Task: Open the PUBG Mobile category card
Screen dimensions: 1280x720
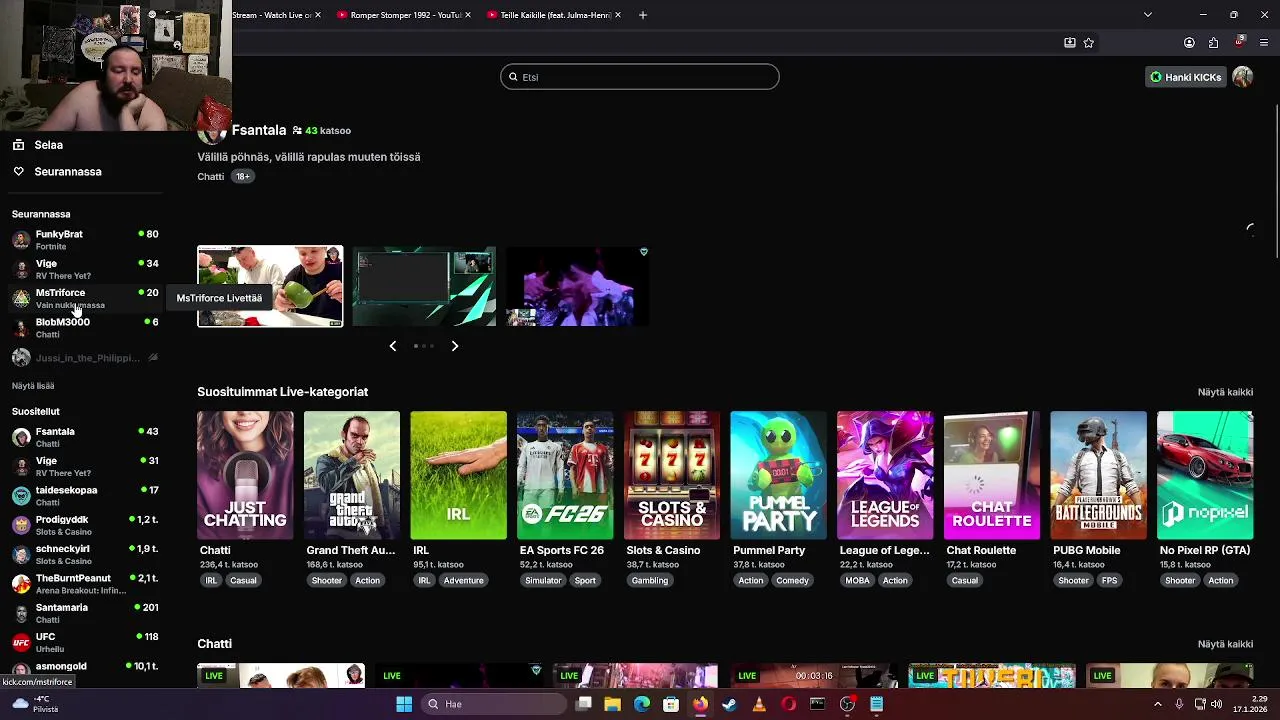Action: [x=1098, y=475]
